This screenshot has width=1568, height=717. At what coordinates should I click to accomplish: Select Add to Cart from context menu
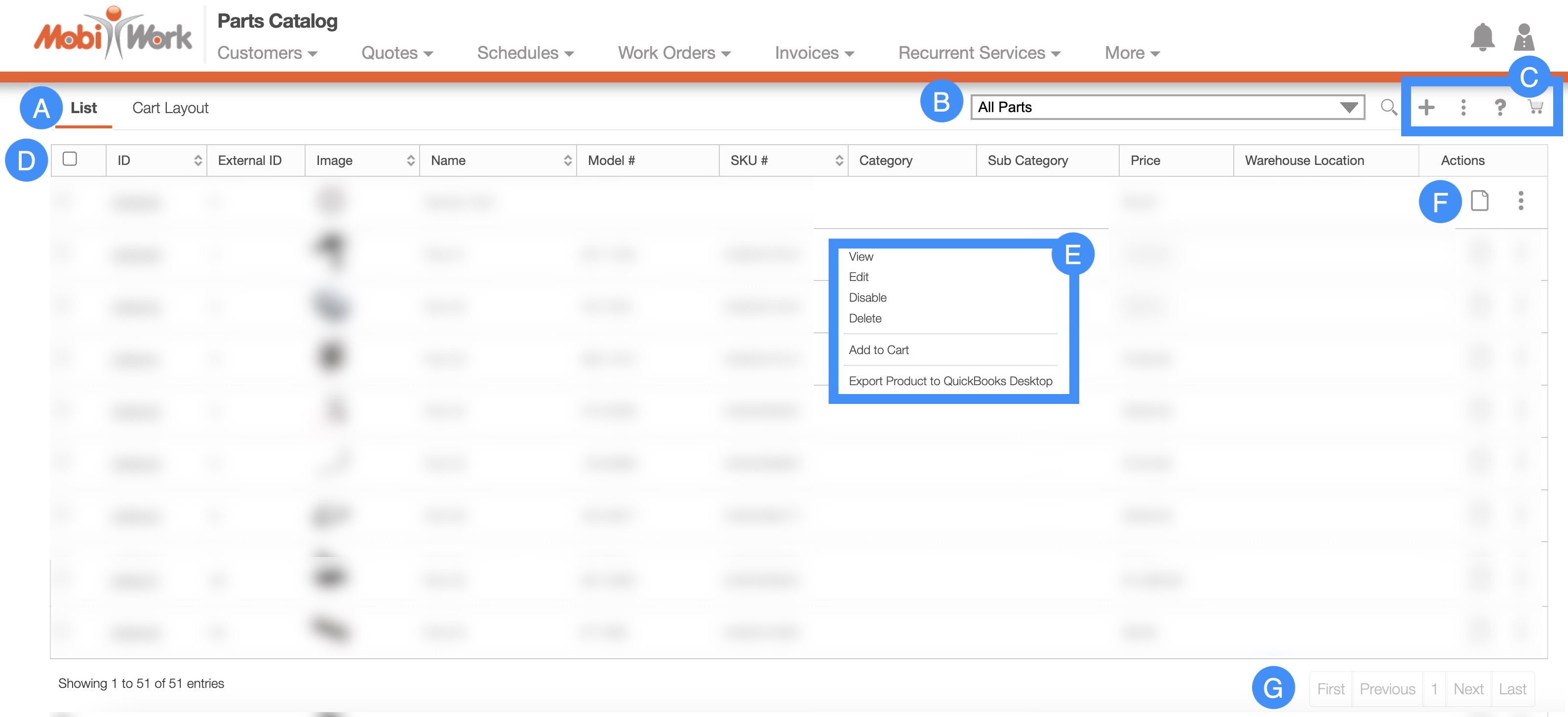(878, 350)
